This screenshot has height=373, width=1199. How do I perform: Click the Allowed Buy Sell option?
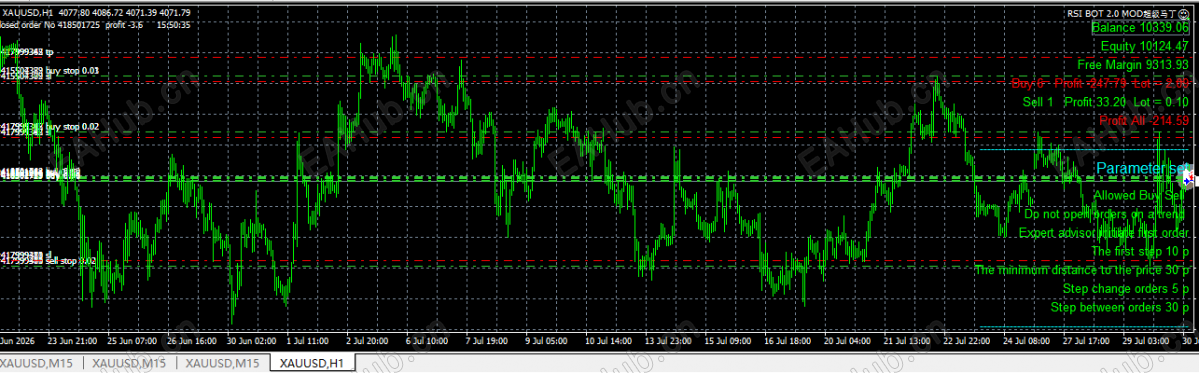pos(1141,196)
